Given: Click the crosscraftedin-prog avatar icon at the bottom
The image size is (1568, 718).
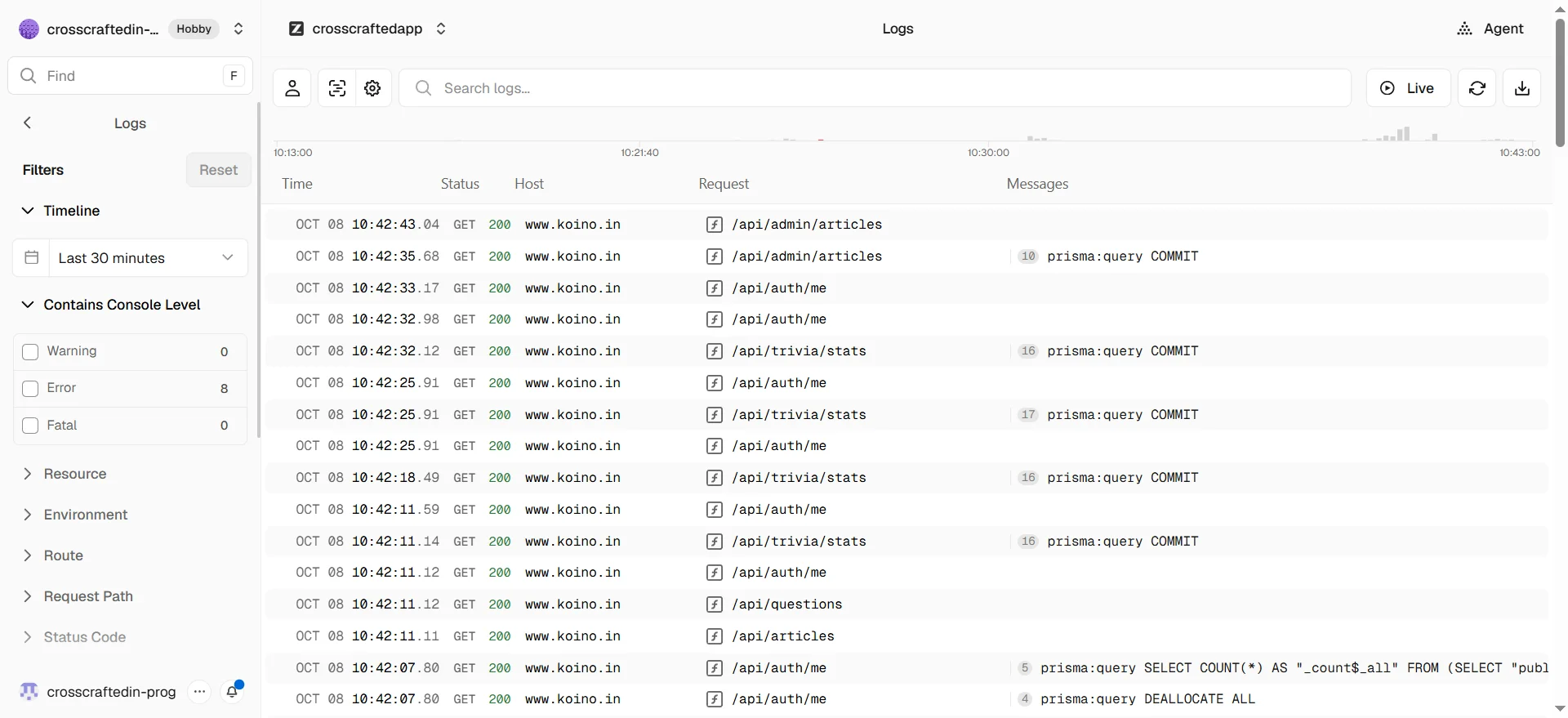Looking at the screenshot, I should [x=29, y=692].
